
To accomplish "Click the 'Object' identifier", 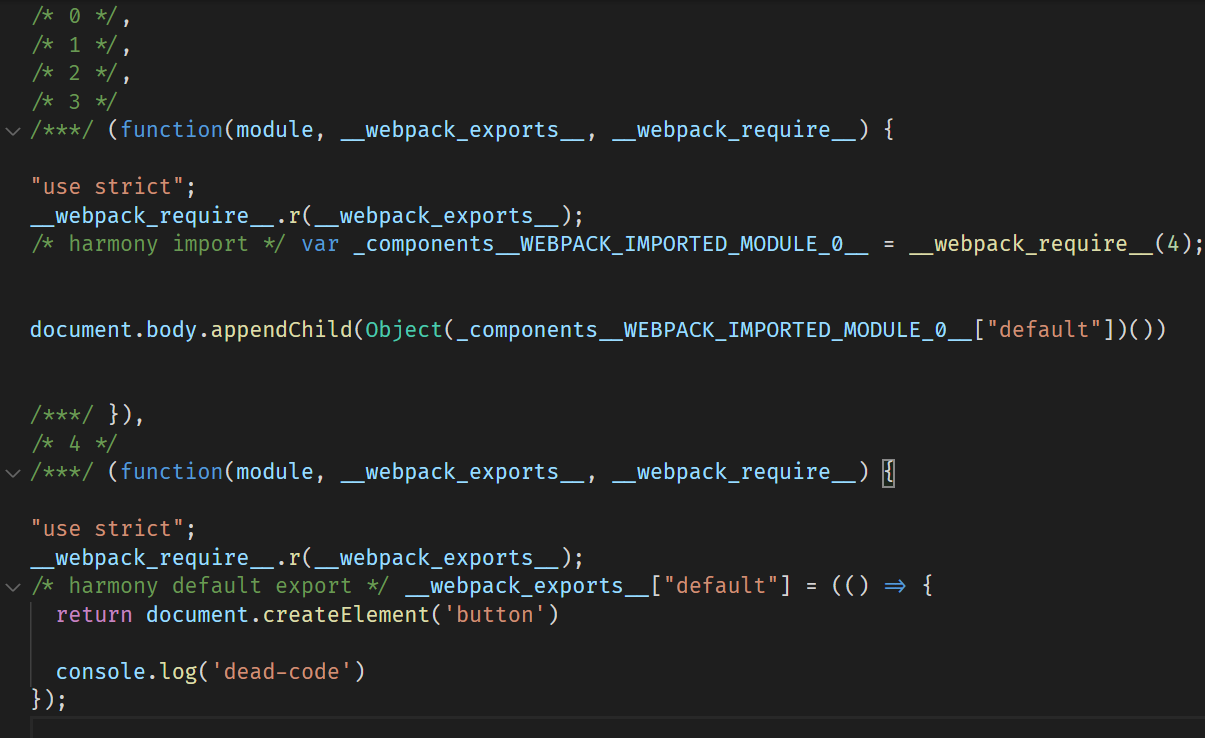I will point(404,329).
